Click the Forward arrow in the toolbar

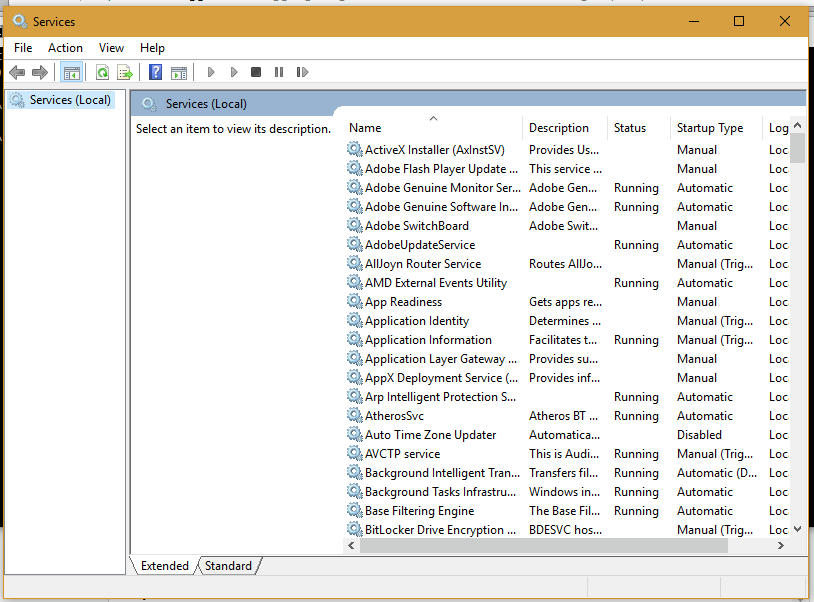coord(40,72)
